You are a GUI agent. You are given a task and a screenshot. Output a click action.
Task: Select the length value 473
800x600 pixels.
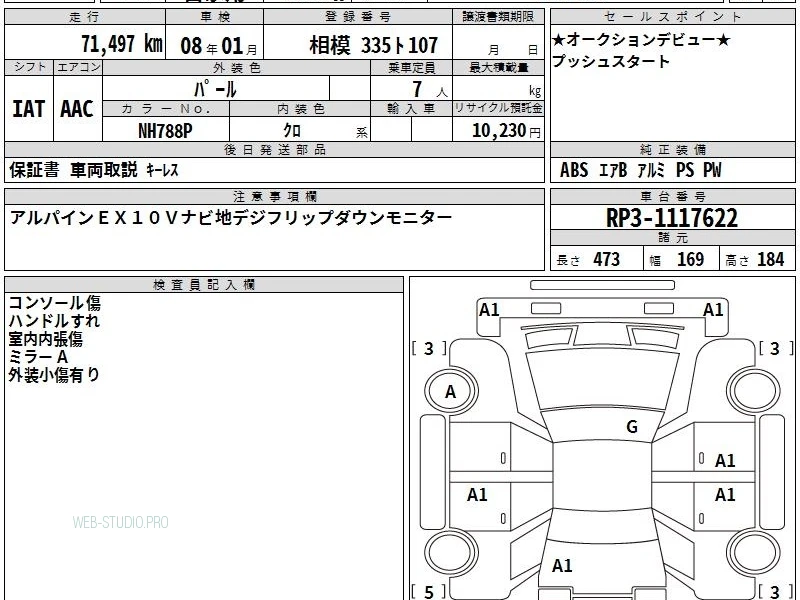point(607,260)
